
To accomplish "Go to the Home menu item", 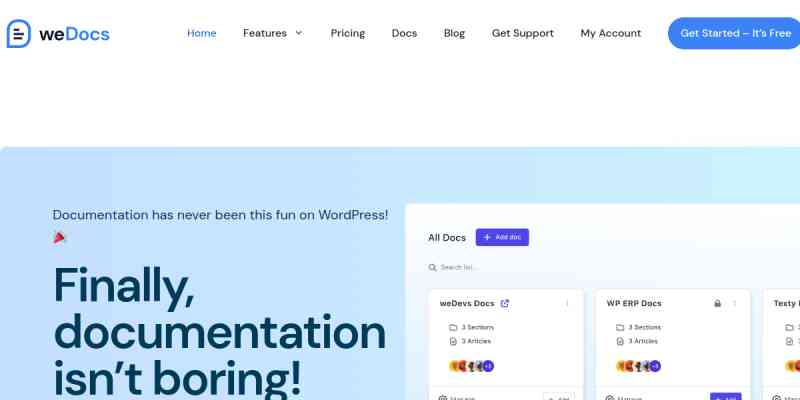I will 201,33.
